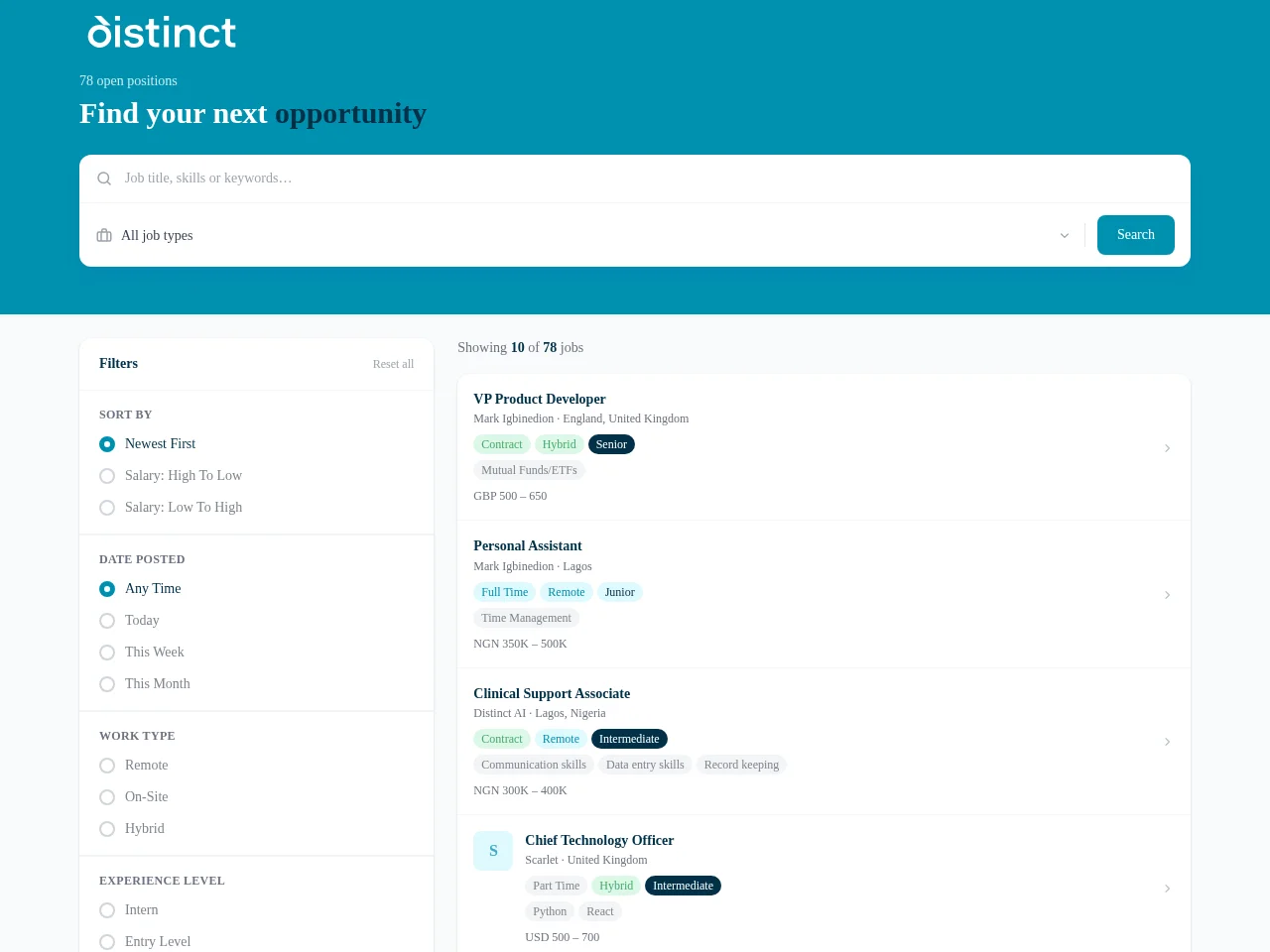
Task: Click the briefcase job type icon
Action: click(x=104, y=235)
